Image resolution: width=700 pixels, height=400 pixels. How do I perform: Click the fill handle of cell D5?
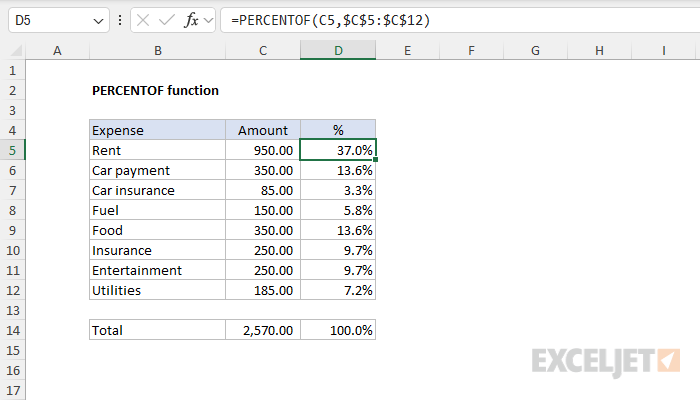375,159
